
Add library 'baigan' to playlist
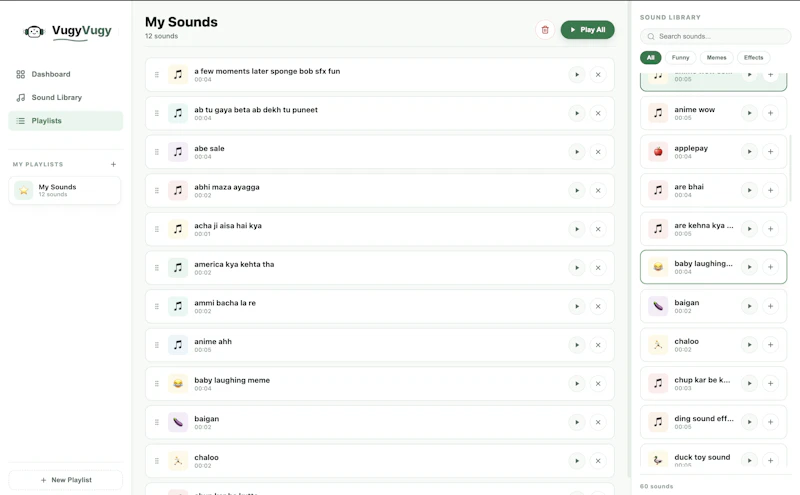pos(770,306)
